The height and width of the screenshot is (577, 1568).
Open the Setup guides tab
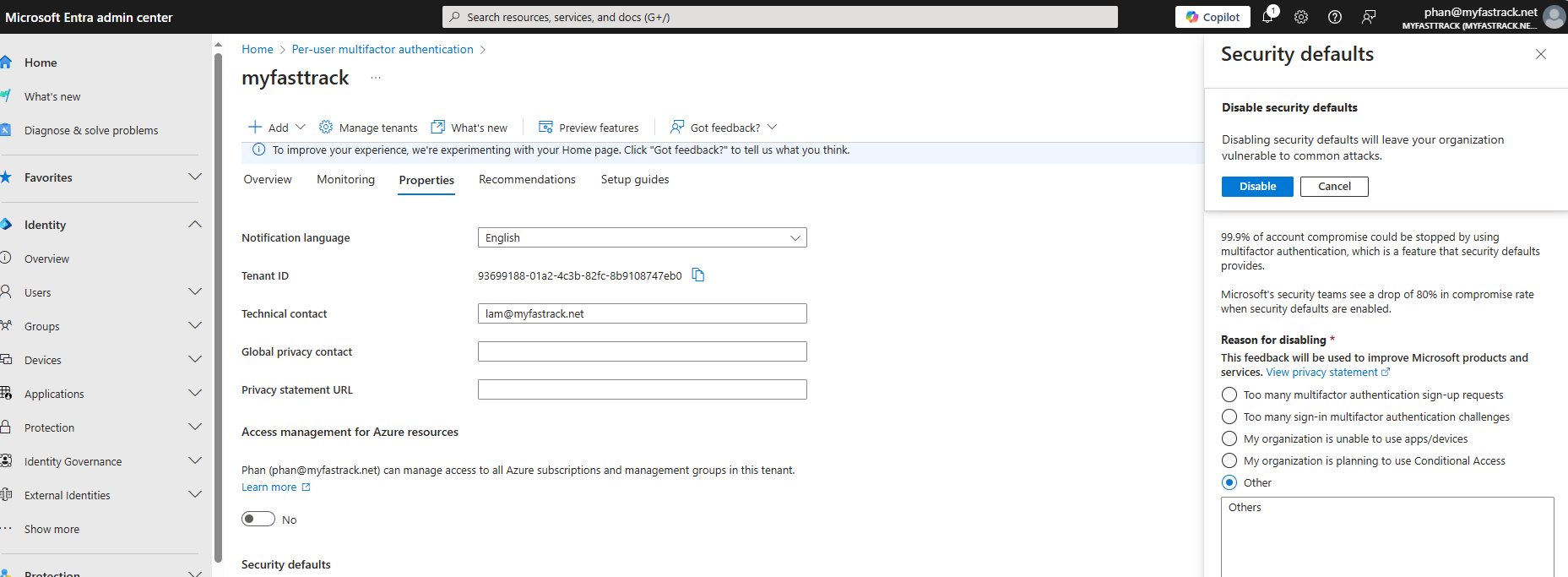(x=635, y=179)
